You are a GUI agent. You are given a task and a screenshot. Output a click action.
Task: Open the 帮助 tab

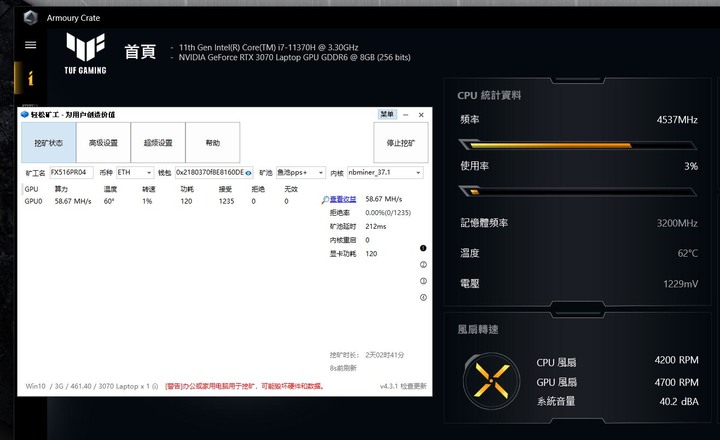pyautogui.click(x=213, y=142)
